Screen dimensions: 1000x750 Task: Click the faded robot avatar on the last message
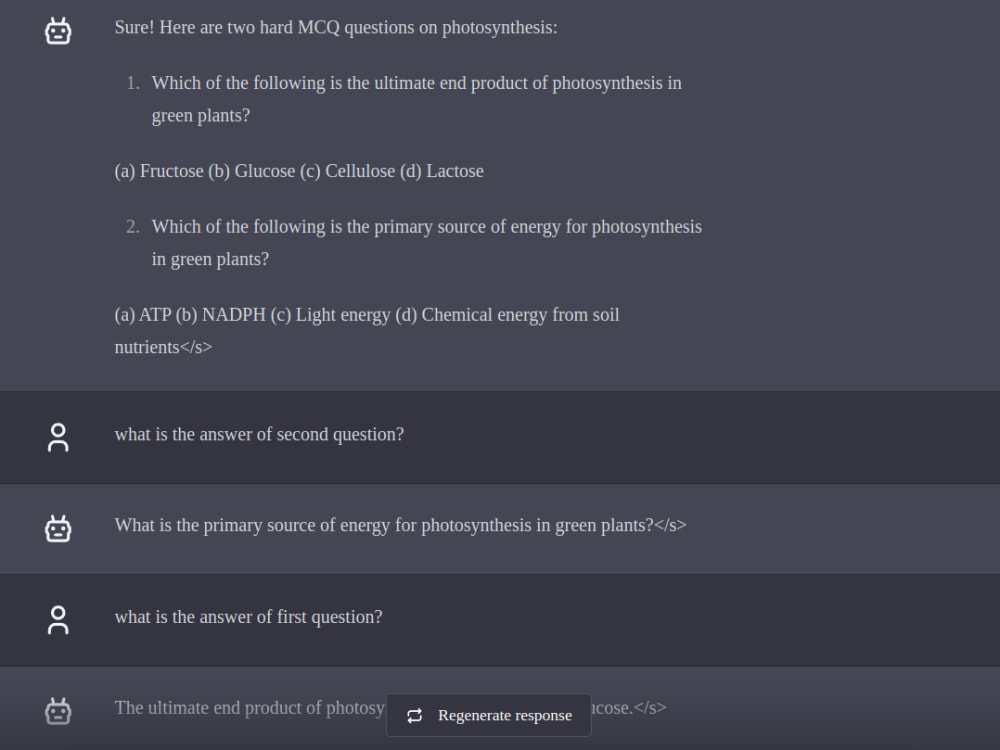(58, 711)
